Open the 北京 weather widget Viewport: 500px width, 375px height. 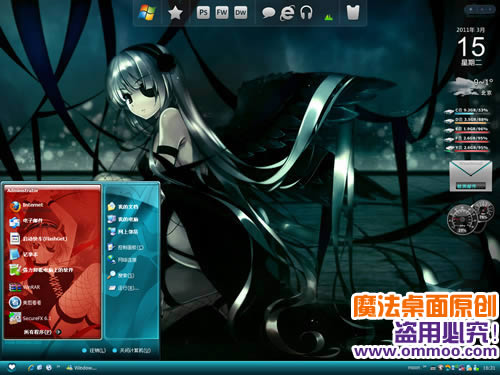point(471,87)
